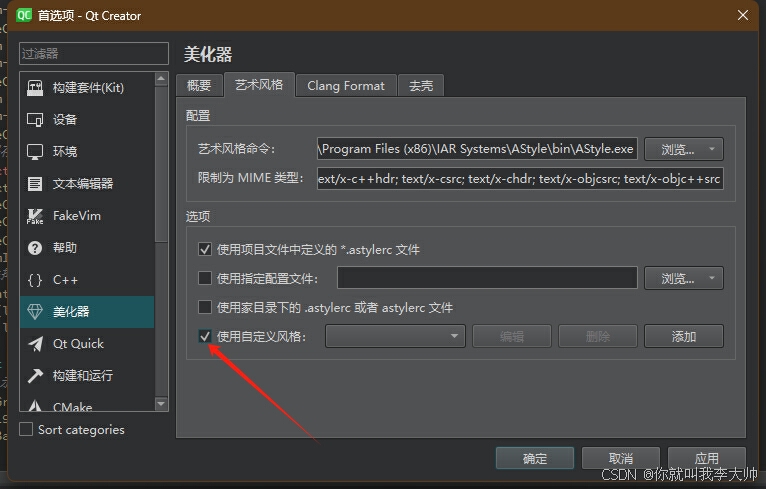Click the 文本编辑器 text editor icon
Screen dimensions: 766x489
[35, 184]
